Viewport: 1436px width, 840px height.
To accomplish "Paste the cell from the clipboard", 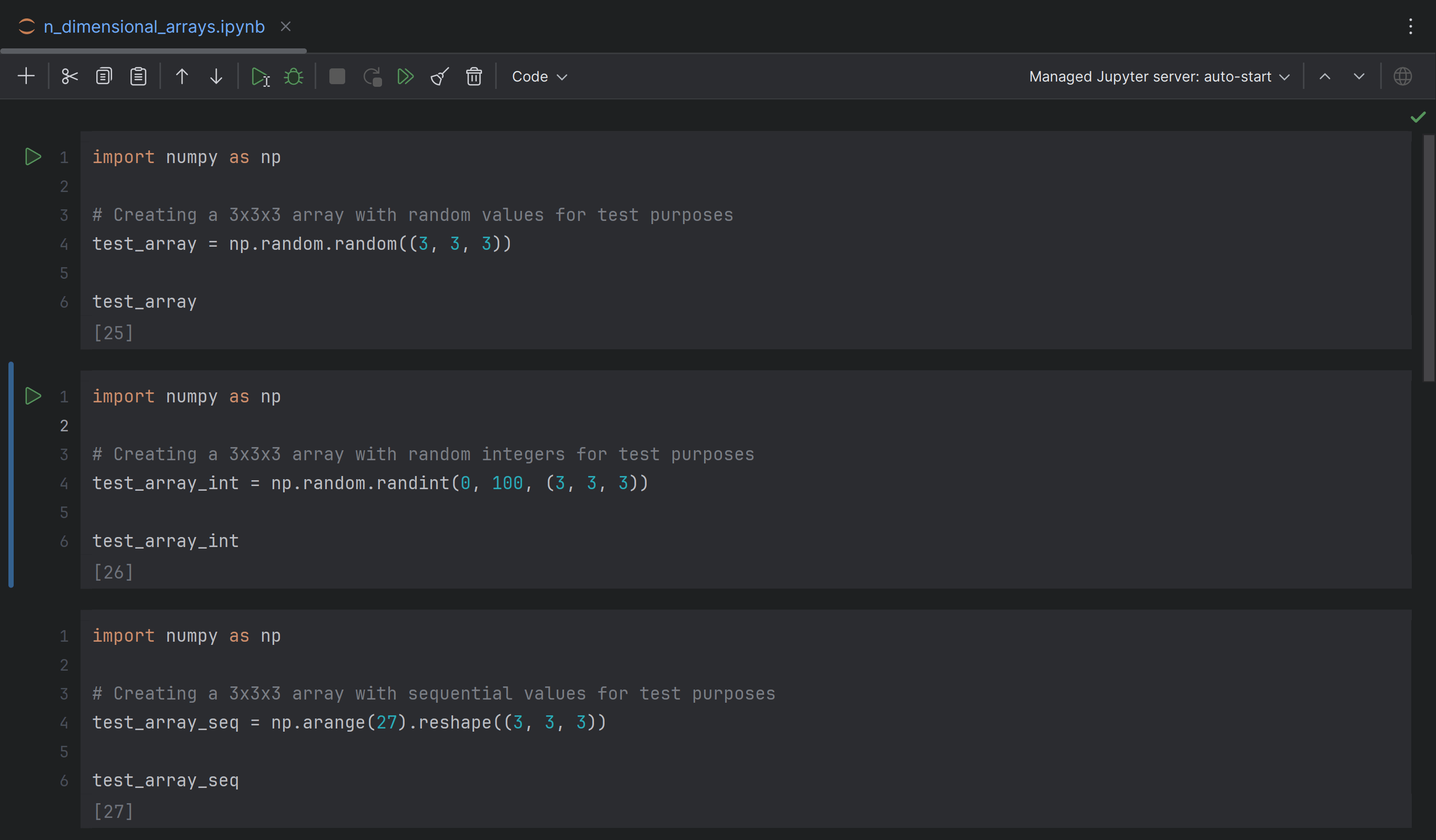I will point(138,76).
